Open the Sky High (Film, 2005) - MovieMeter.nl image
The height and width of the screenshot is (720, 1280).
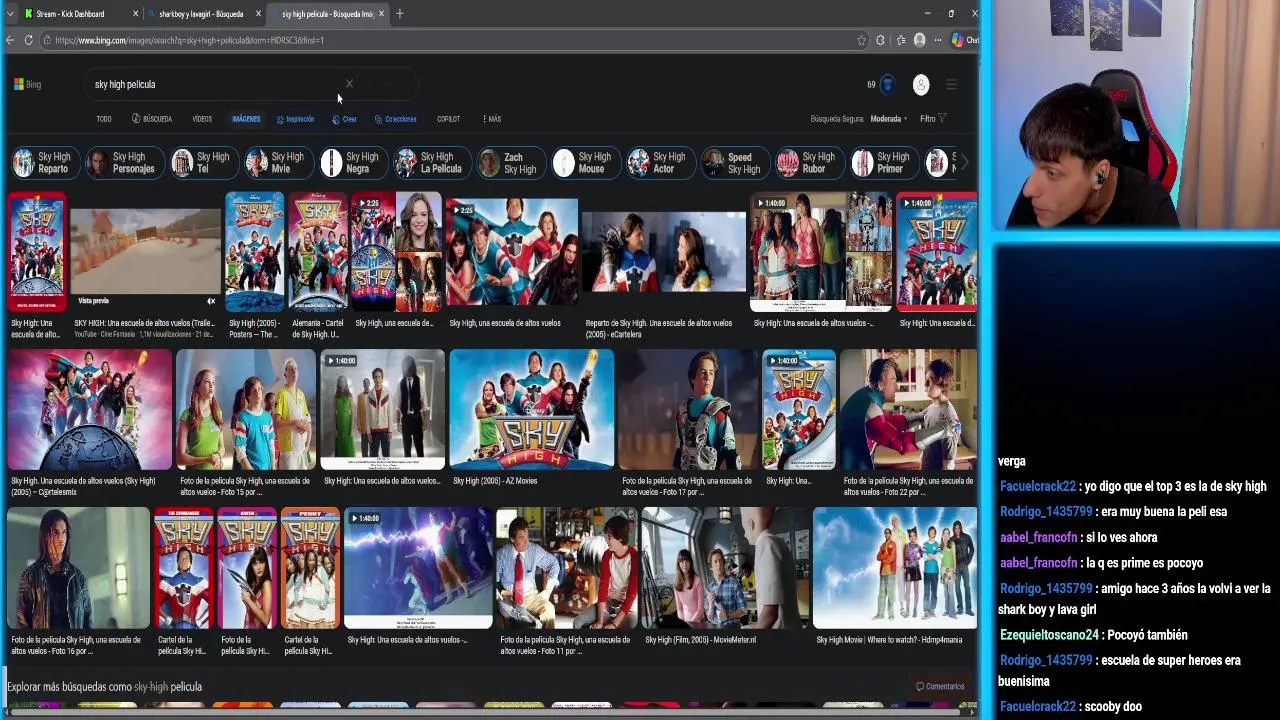(x=724, y=567)
